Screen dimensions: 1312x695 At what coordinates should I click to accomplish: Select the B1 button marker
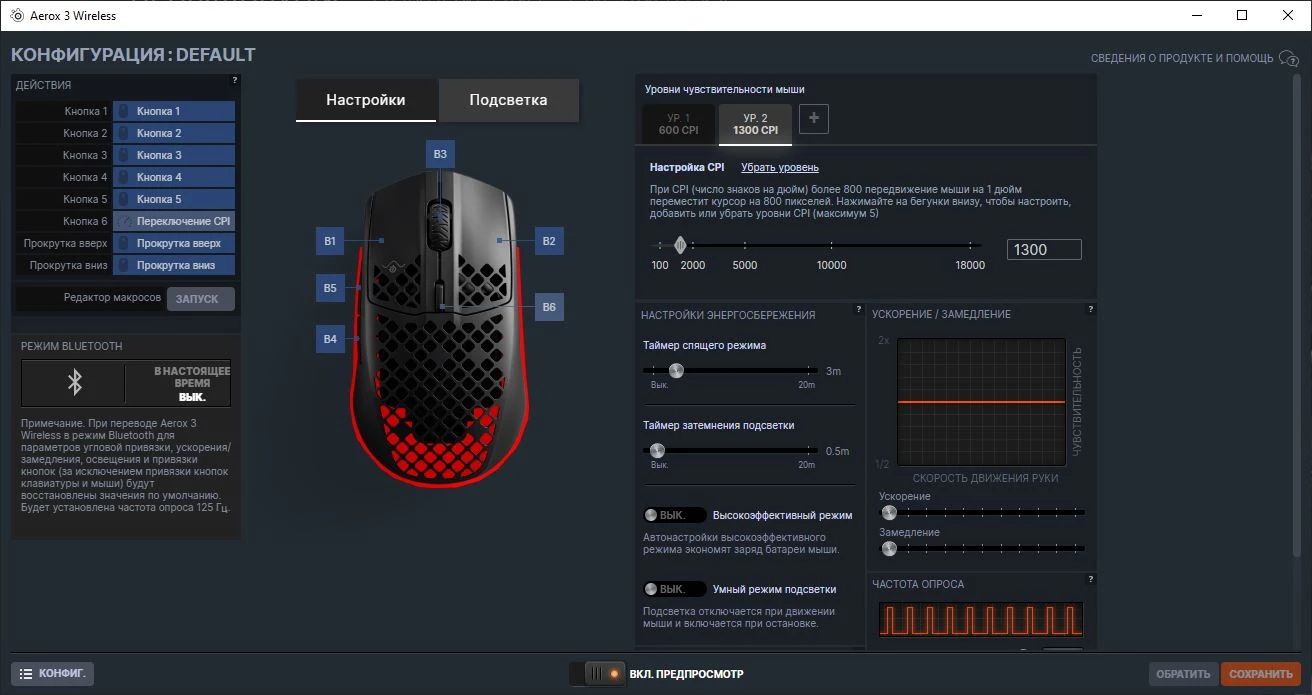click(330, 241)
